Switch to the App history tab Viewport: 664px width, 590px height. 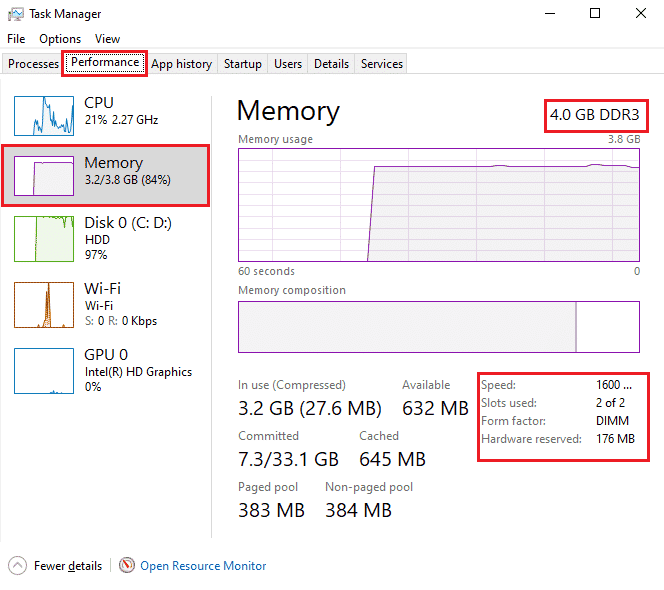[181, 64]
